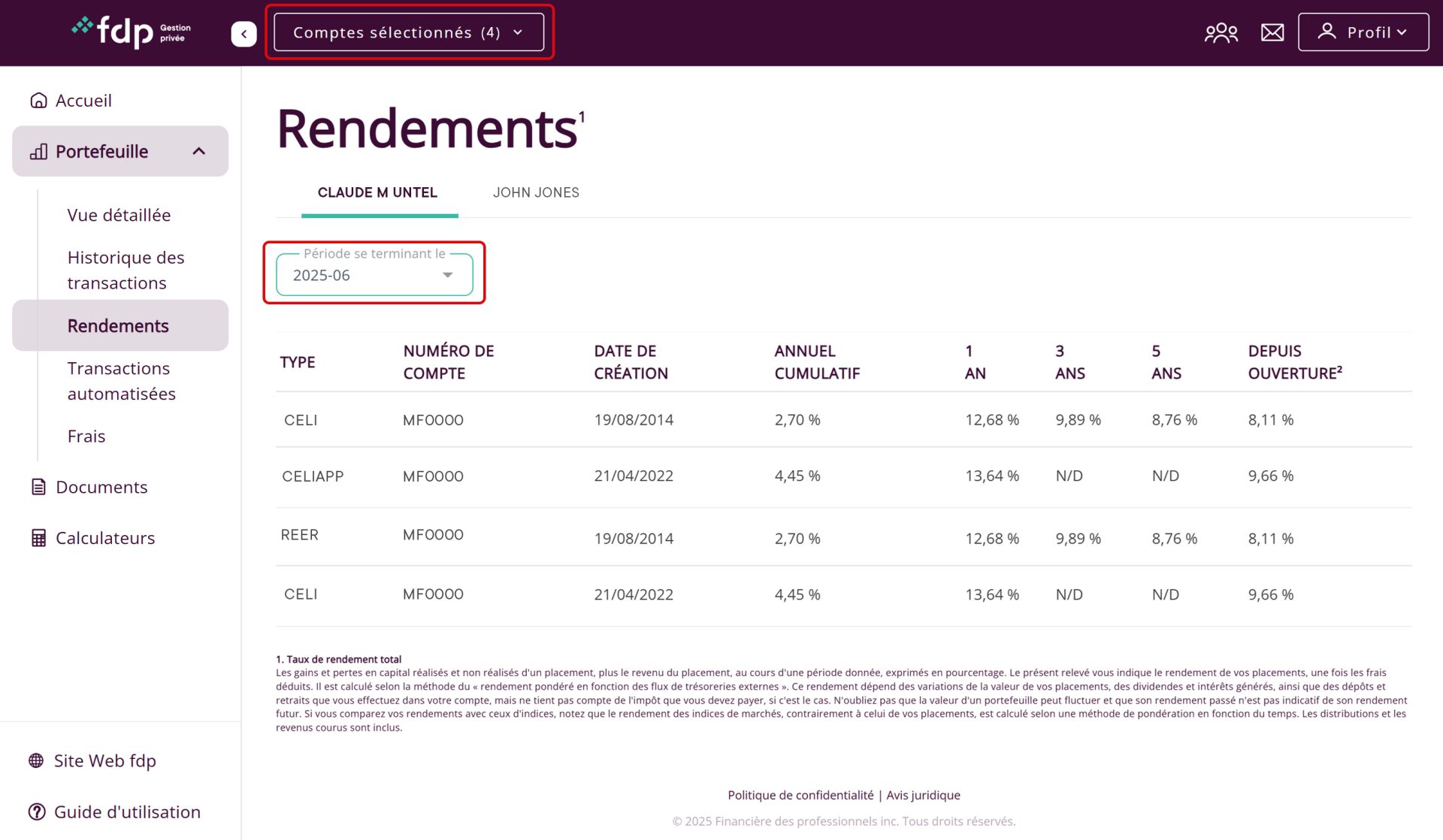Click the Documents file icon
The height and width of the screenshot is (840, 1443).
click(x=38, y=487)
